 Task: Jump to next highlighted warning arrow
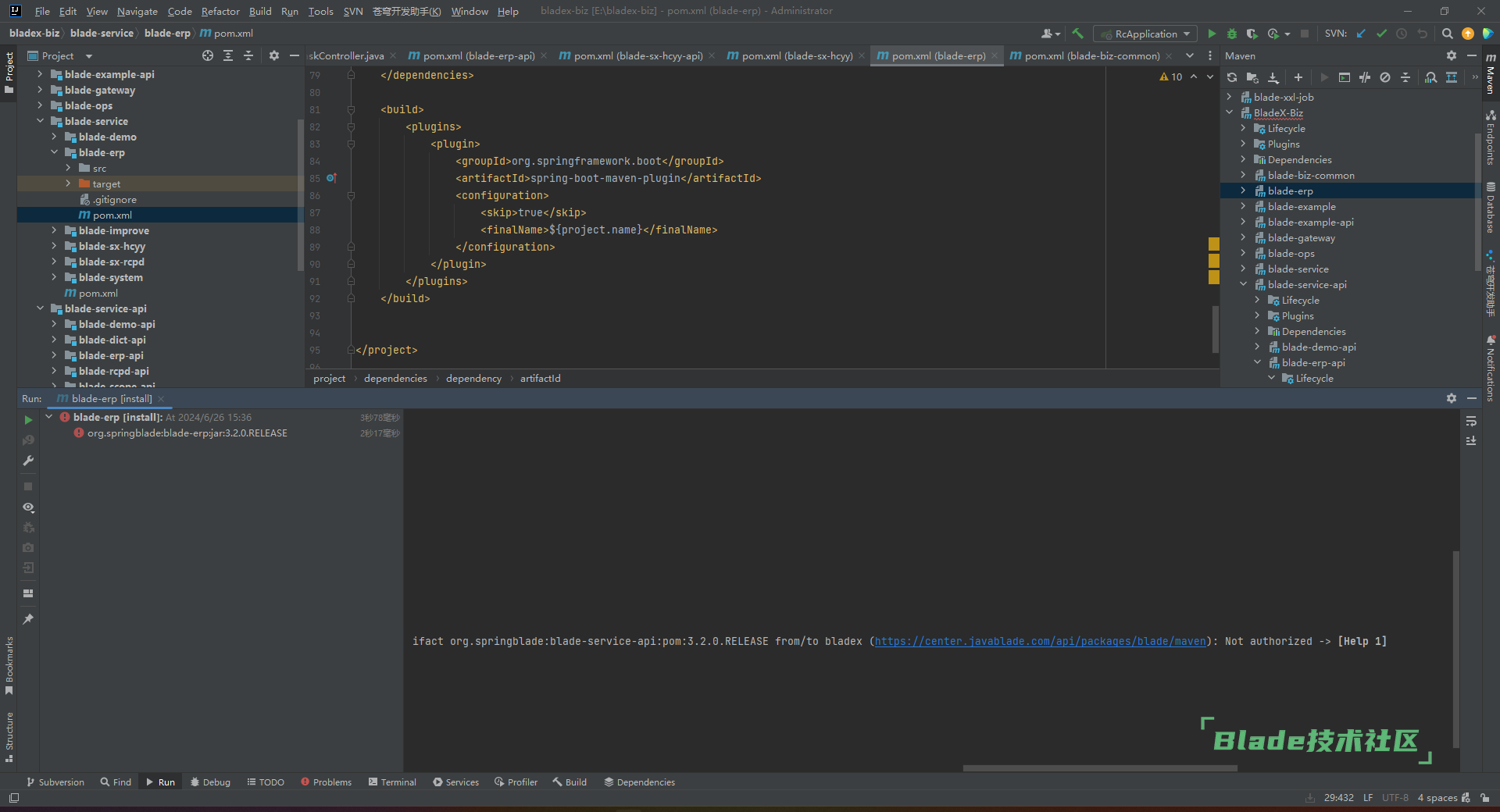pos(1210,77)
